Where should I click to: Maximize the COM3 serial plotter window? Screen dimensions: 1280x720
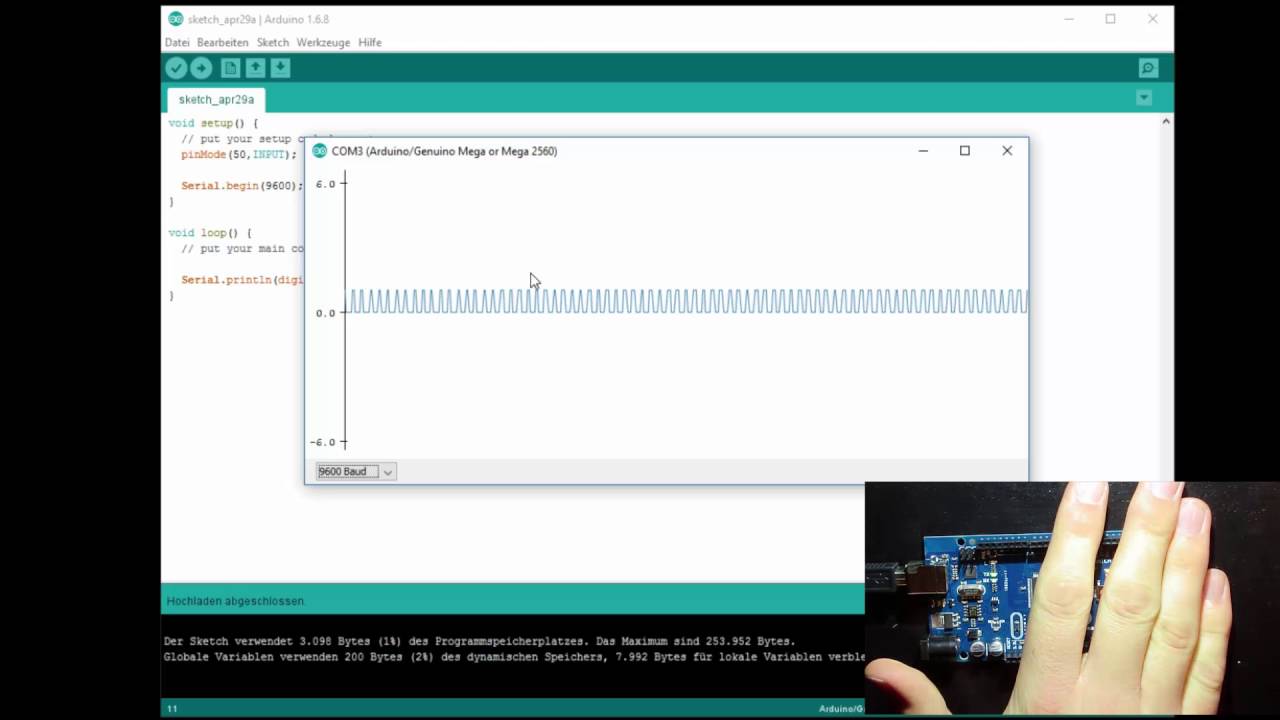(x=965, y=151)
